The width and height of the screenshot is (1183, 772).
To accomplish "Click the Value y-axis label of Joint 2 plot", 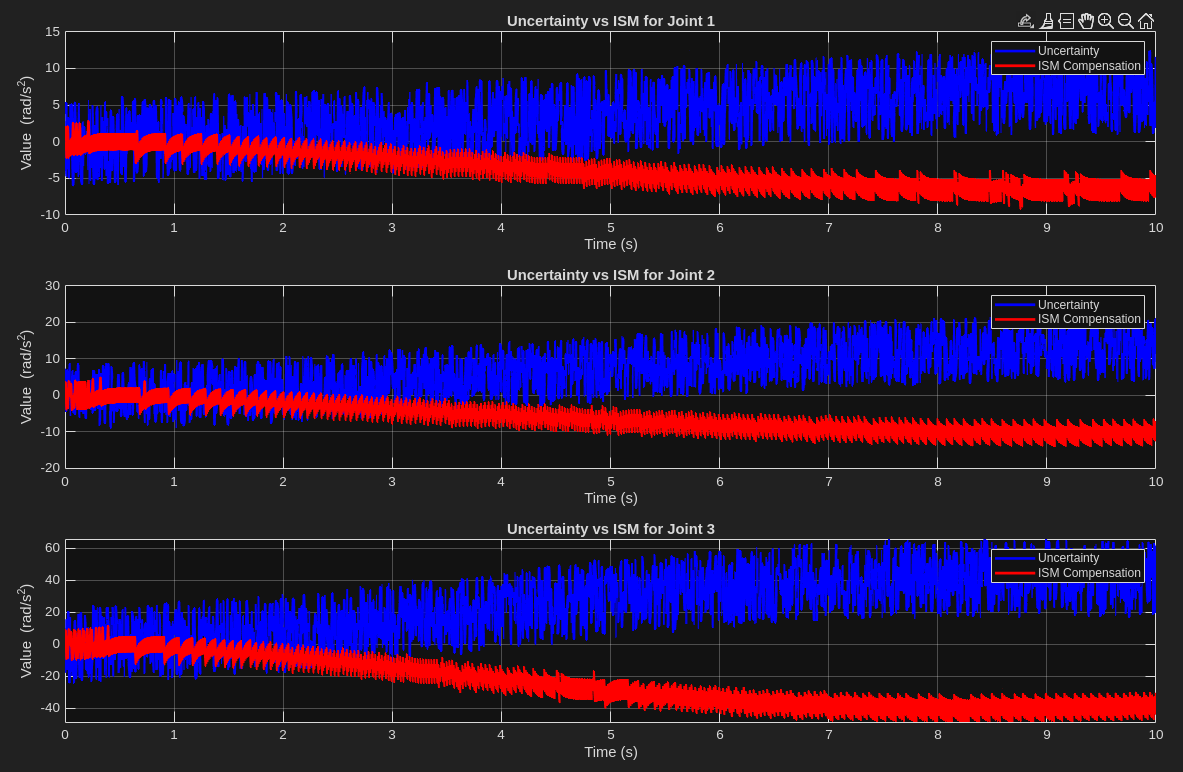I will [26, 377].
